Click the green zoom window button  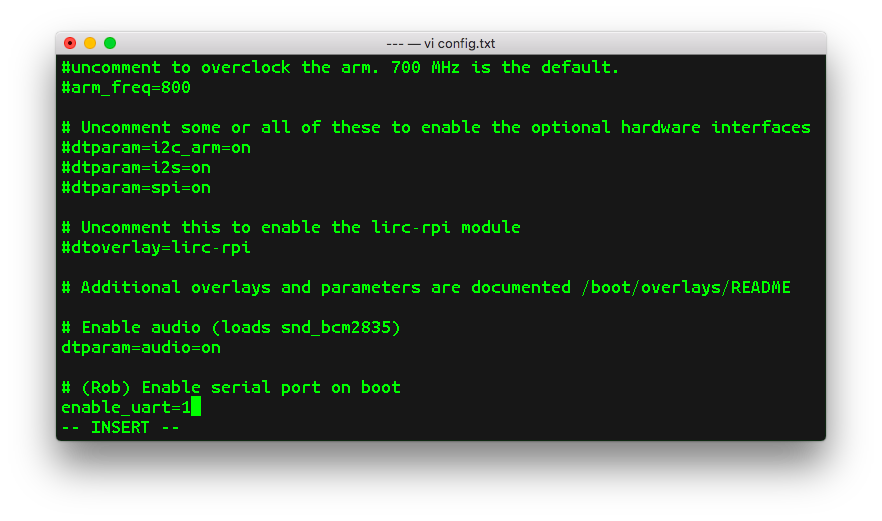point(110,43)
